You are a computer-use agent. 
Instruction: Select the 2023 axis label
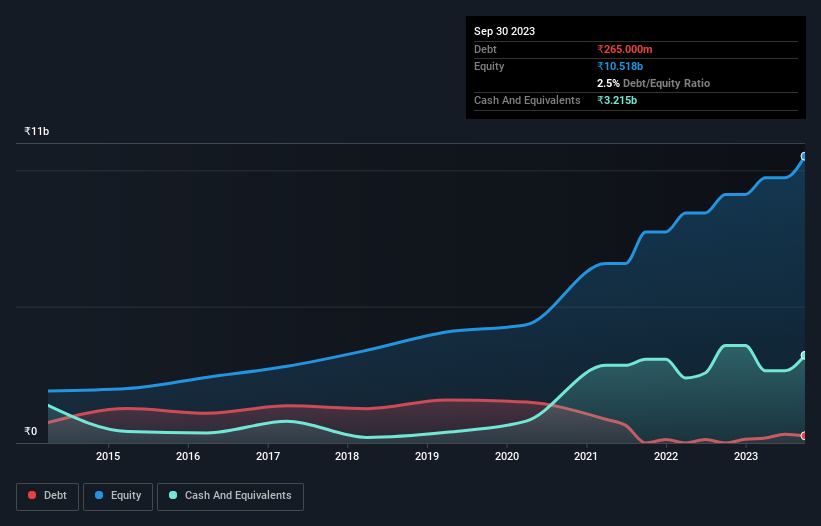click(x=746, y=456)
